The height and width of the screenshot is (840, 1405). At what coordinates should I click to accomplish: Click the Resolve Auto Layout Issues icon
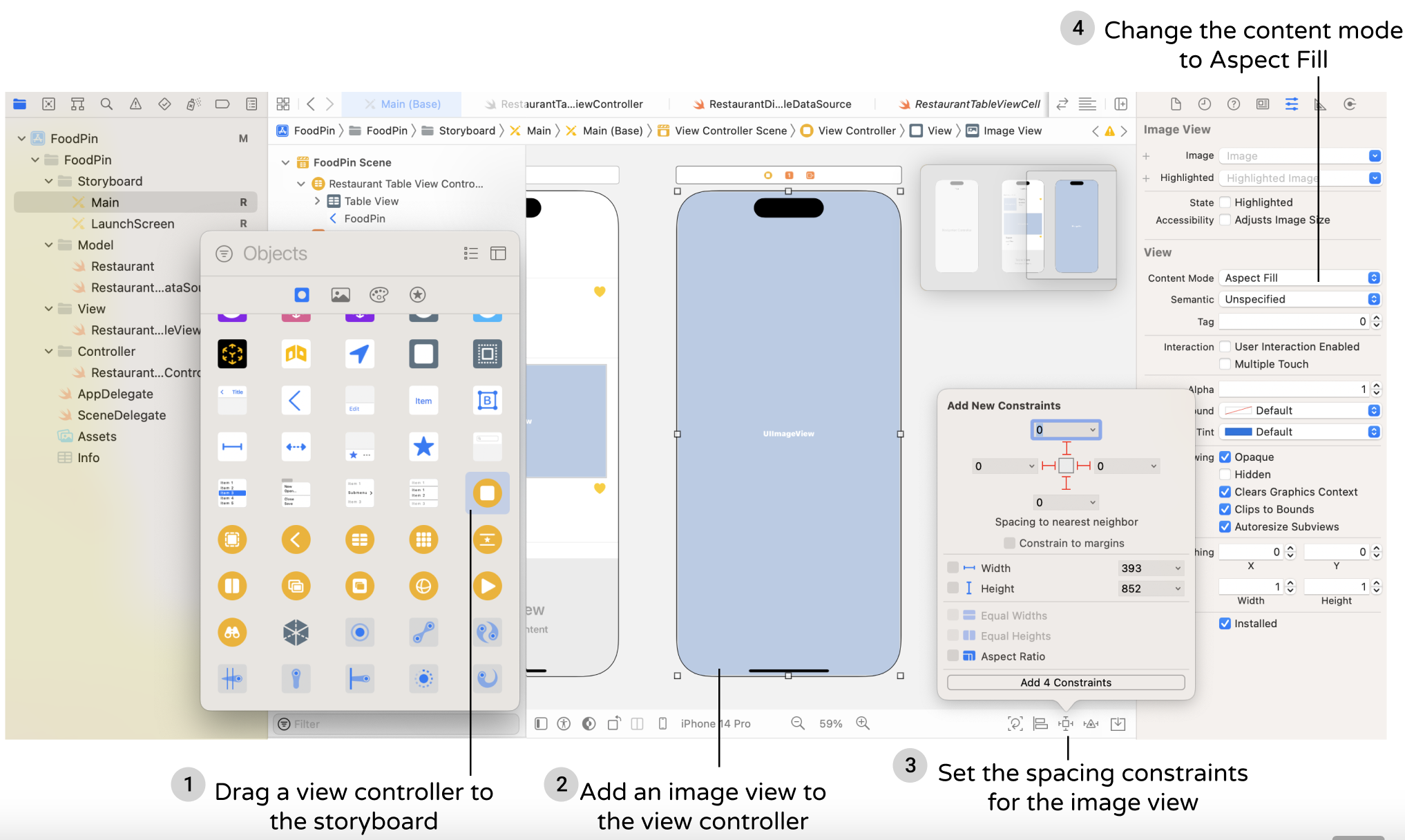[1091, 723]
